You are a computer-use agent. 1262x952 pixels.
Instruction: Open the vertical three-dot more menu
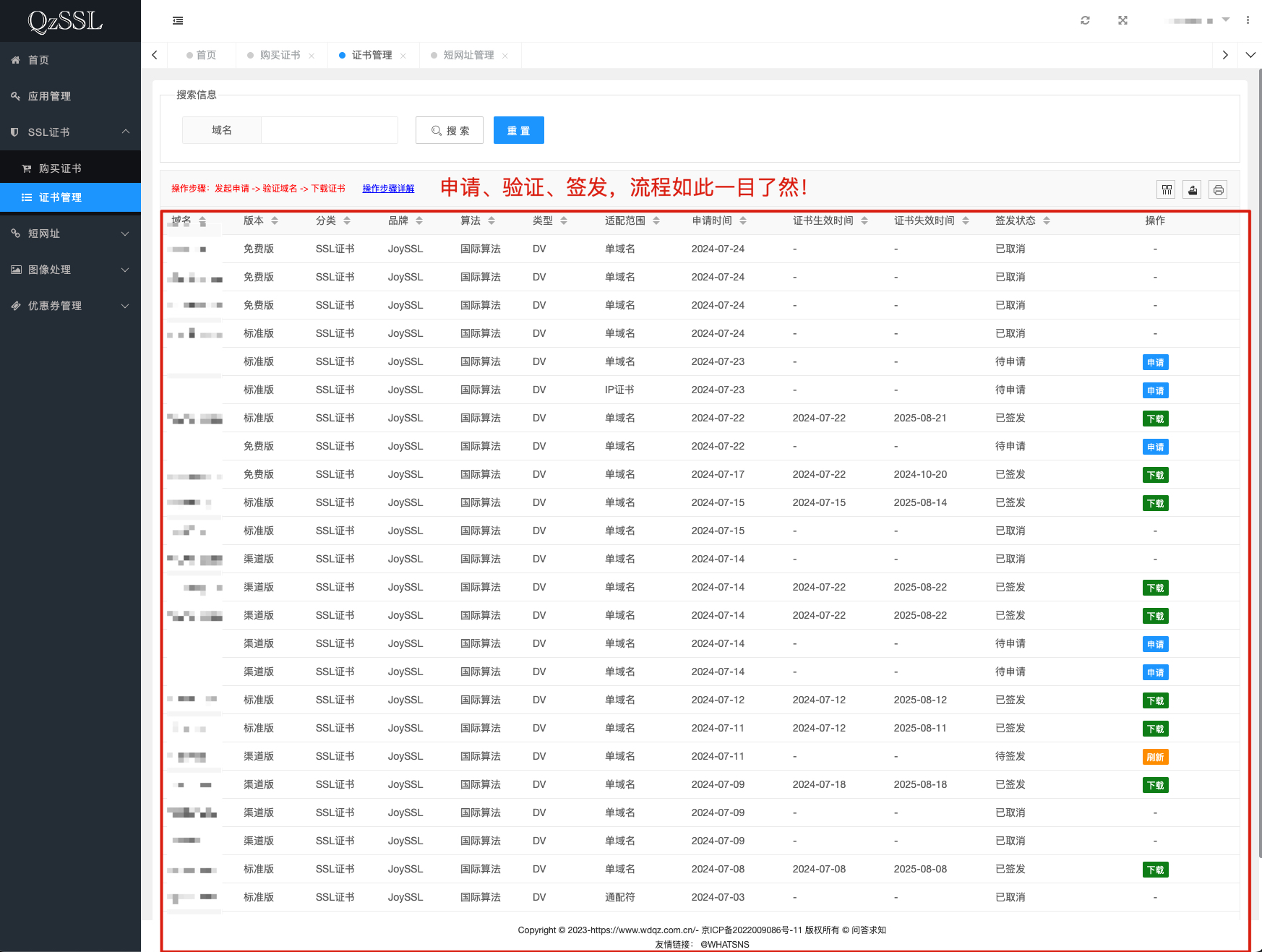pyautogui.click(x=1248, y=21)
